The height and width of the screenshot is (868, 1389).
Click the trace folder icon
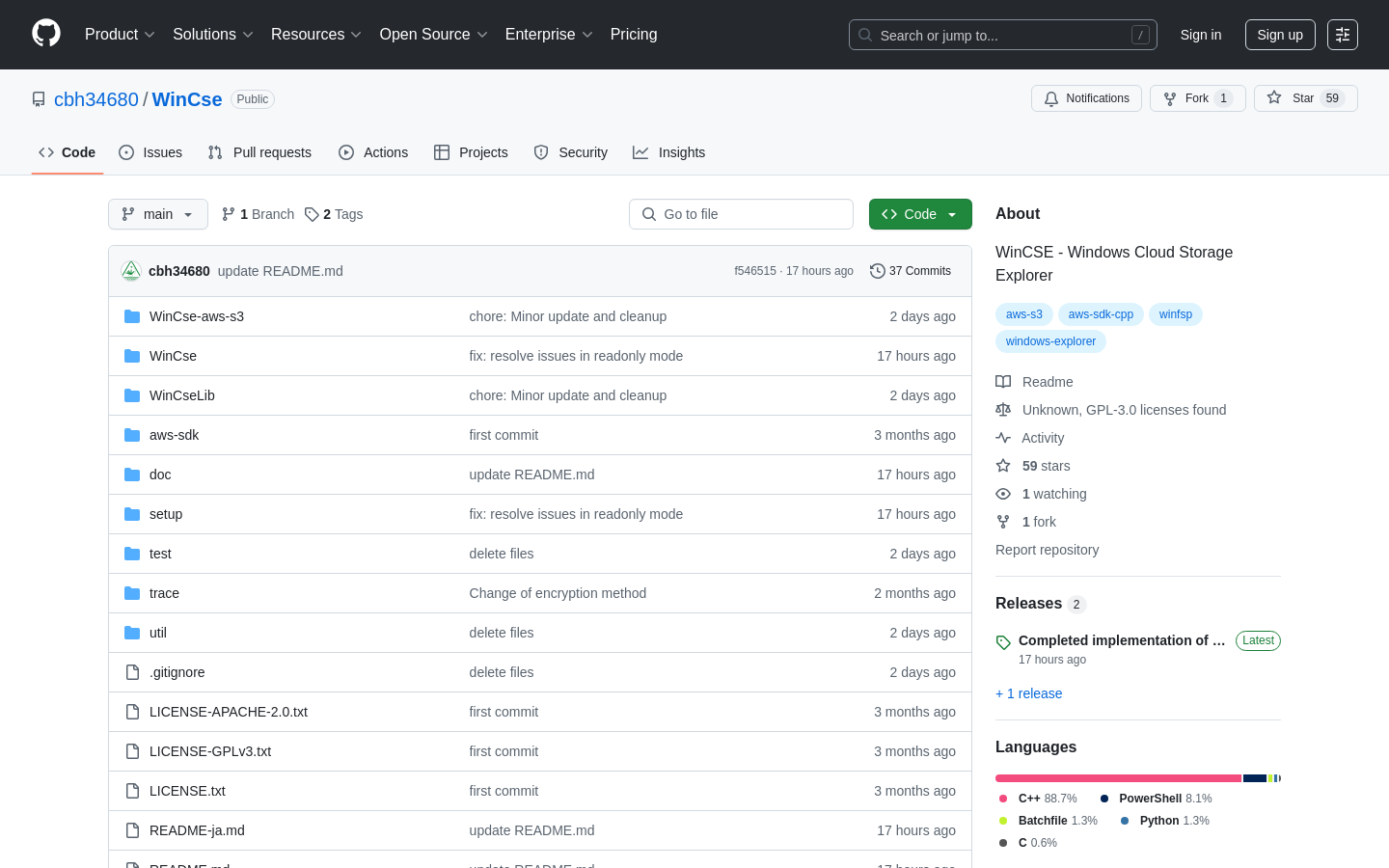click(x=132, y=593)
